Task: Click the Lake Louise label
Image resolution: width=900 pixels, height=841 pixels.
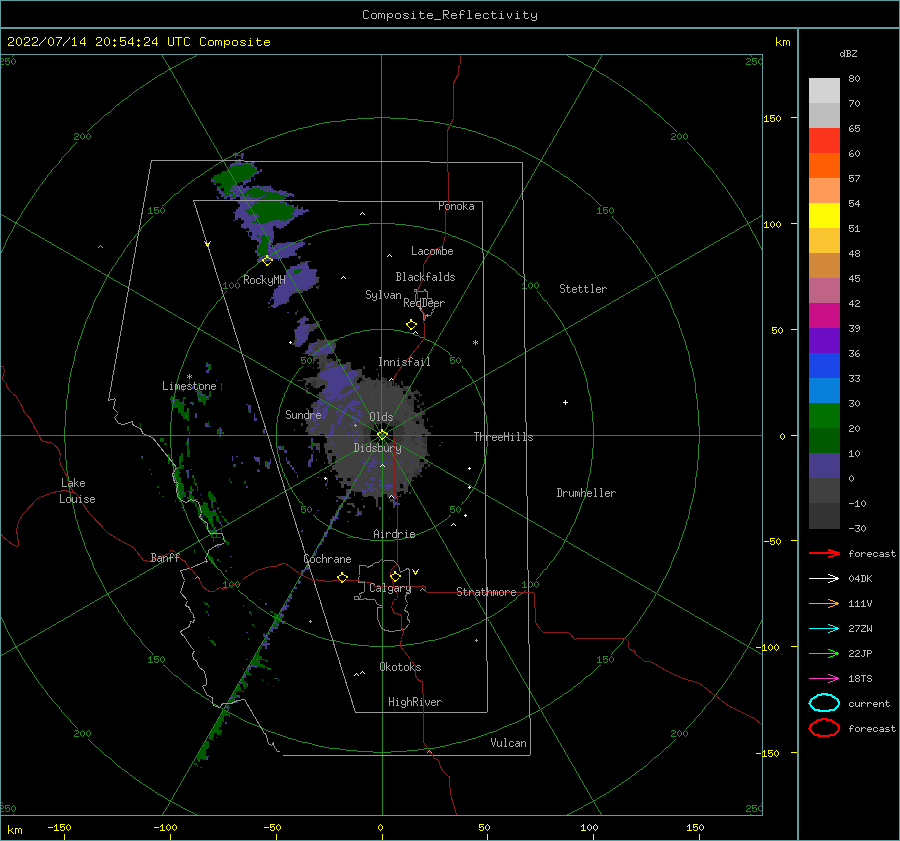Action: point(77,491)
